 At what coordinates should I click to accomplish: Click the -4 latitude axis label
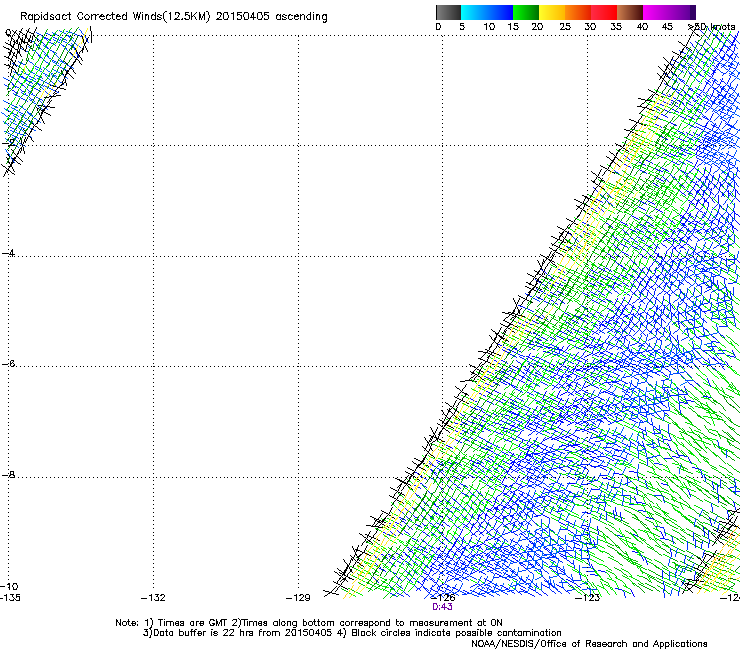pyautogui.click(x=8, y=253)
